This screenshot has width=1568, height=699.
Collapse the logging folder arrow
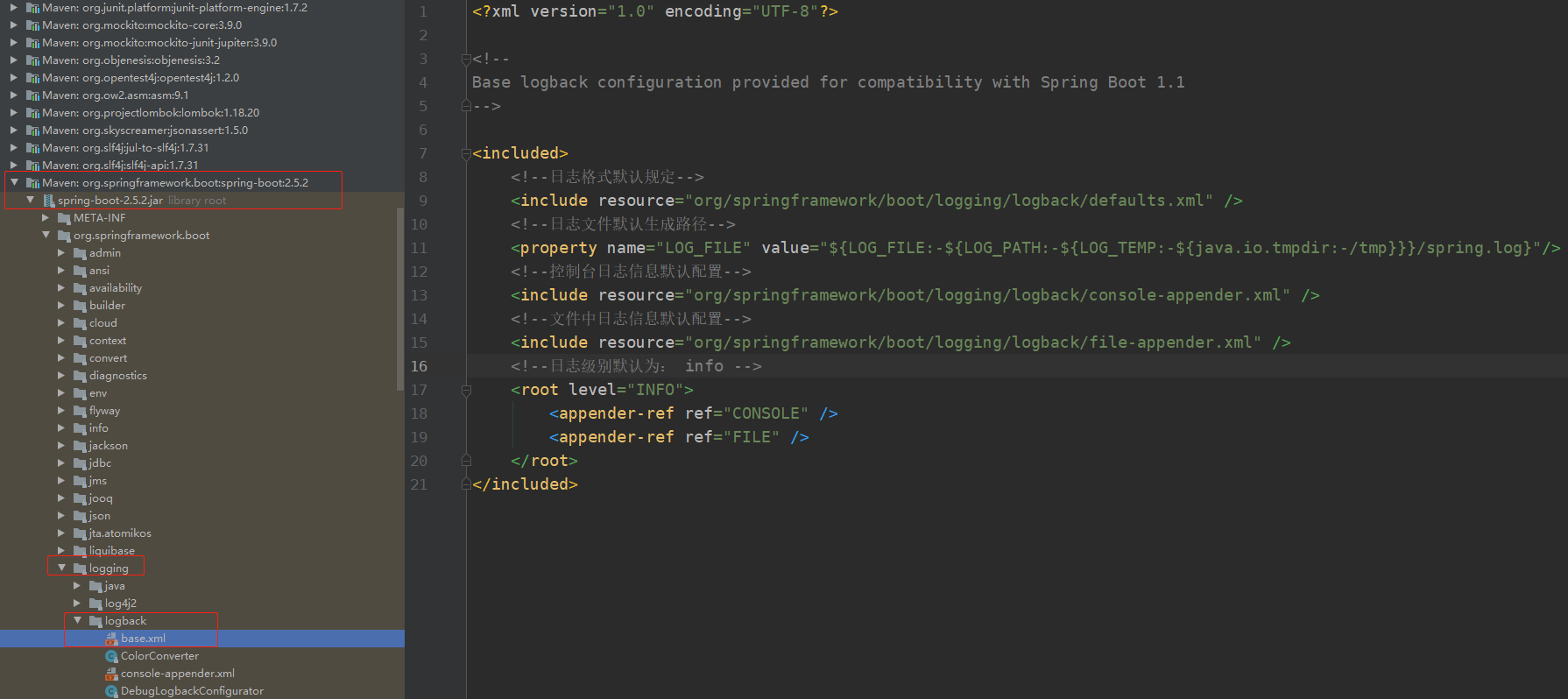click(62, 568)
